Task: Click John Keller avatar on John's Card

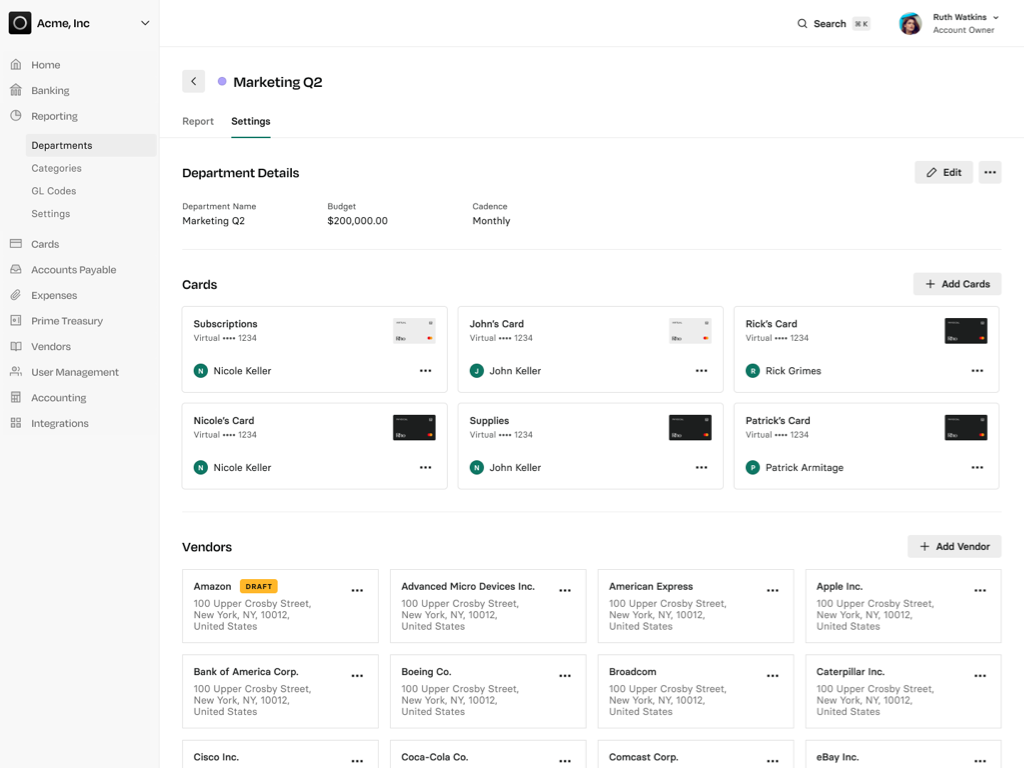Action: [x=477, y=371]
